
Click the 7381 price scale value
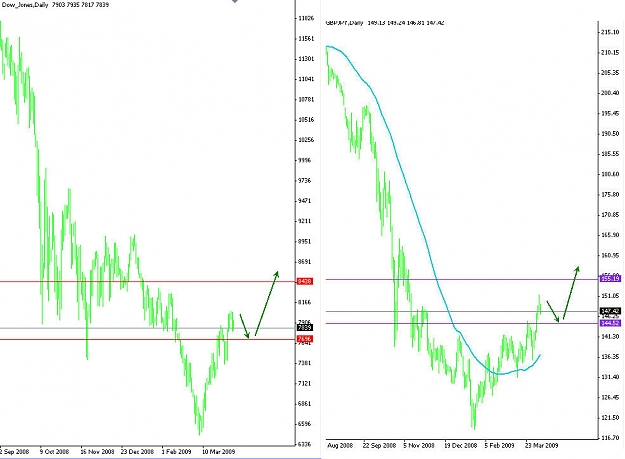coord(306,363)
